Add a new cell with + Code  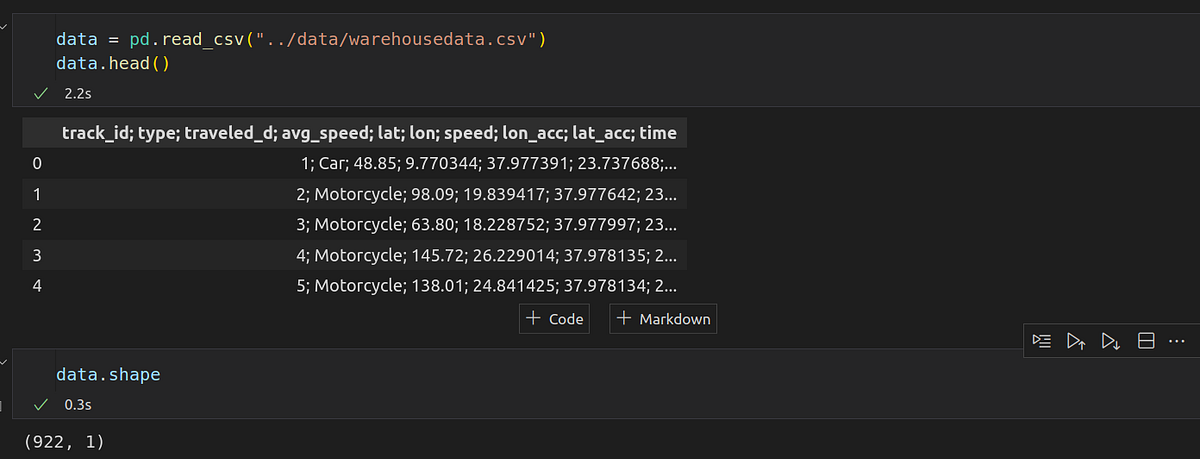click(x=553, y=319)
